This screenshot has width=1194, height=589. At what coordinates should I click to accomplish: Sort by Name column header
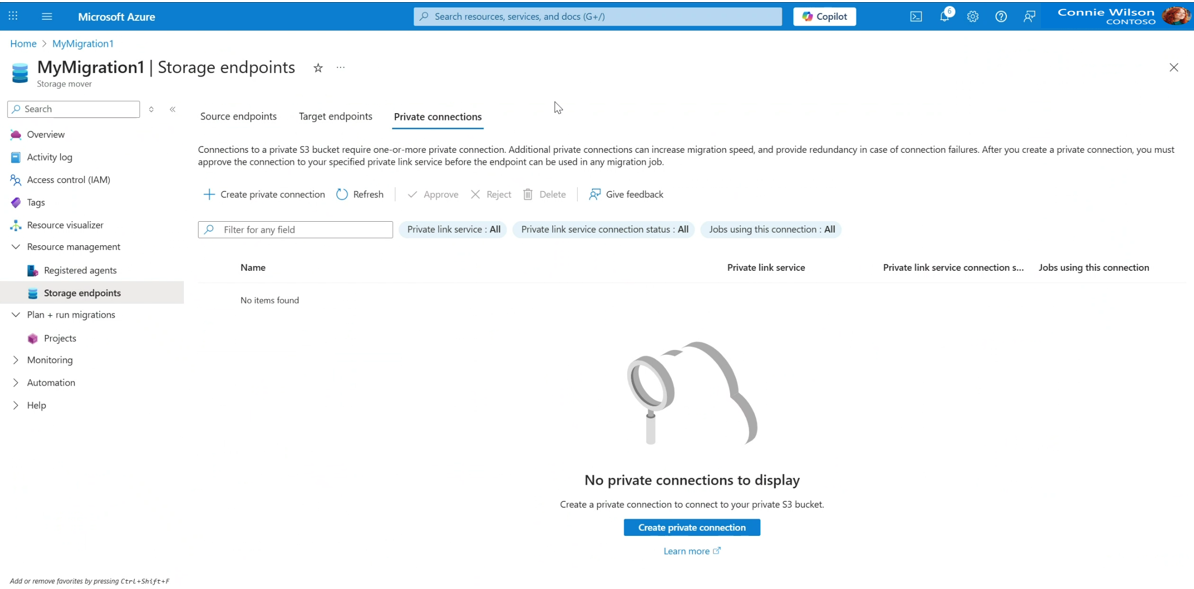pyautogui.click(x=253, y=267)
